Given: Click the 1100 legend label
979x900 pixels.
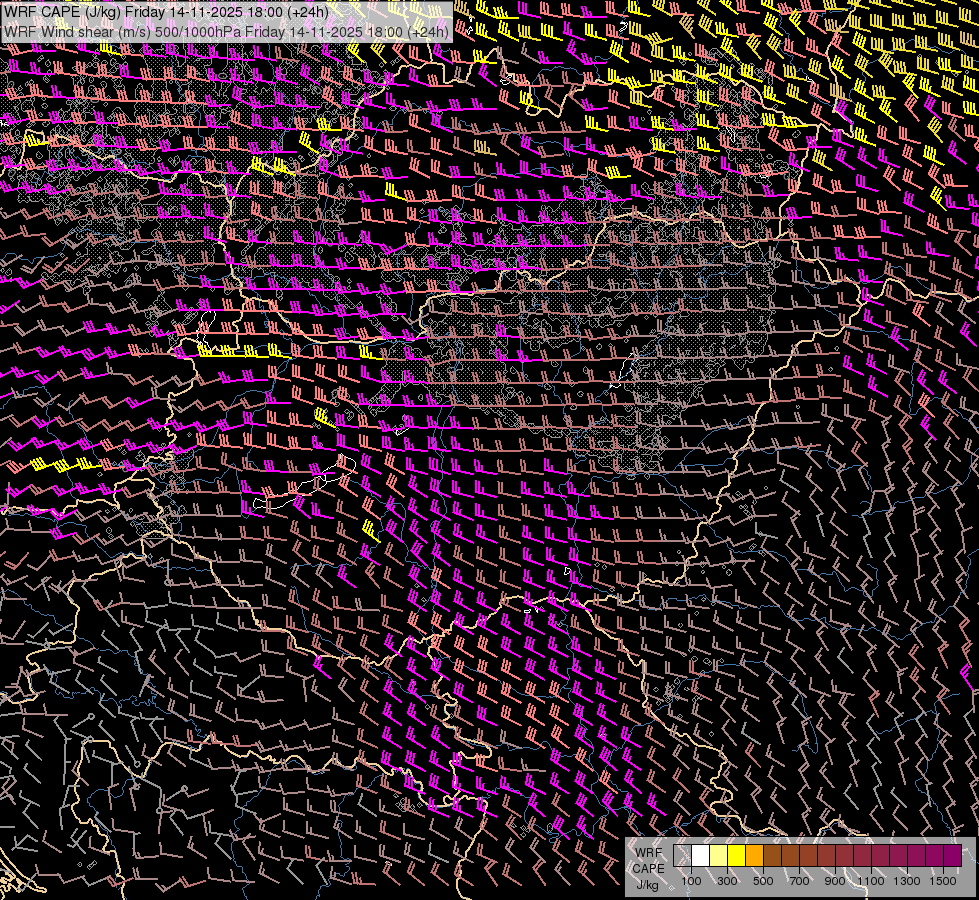Looking at the screenshot, I should click(x=870, y=881).
